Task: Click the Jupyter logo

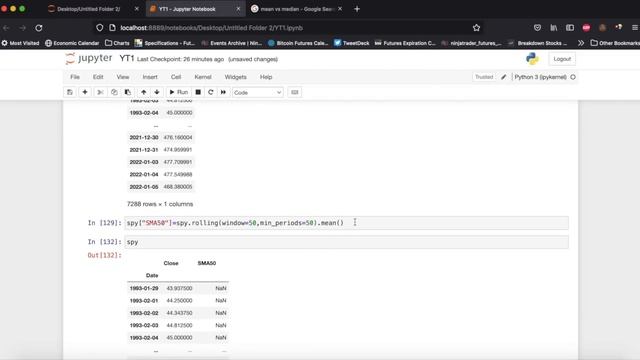Action: point(89,58)
